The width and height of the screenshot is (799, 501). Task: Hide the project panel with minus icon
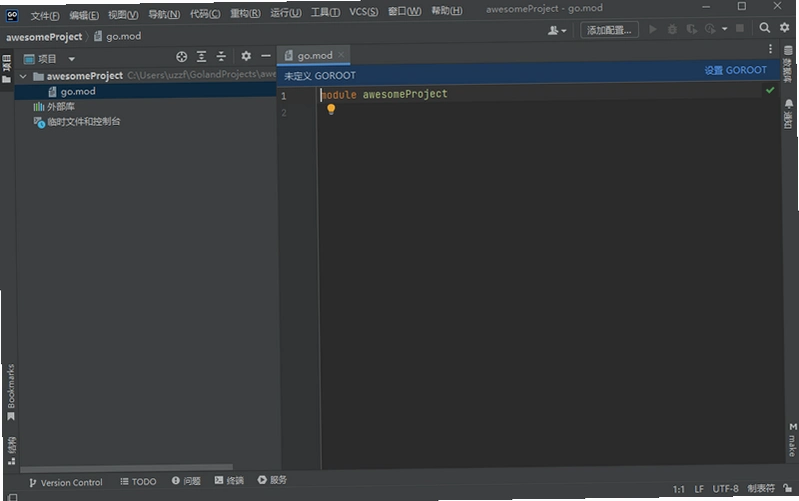pos(265,56)
